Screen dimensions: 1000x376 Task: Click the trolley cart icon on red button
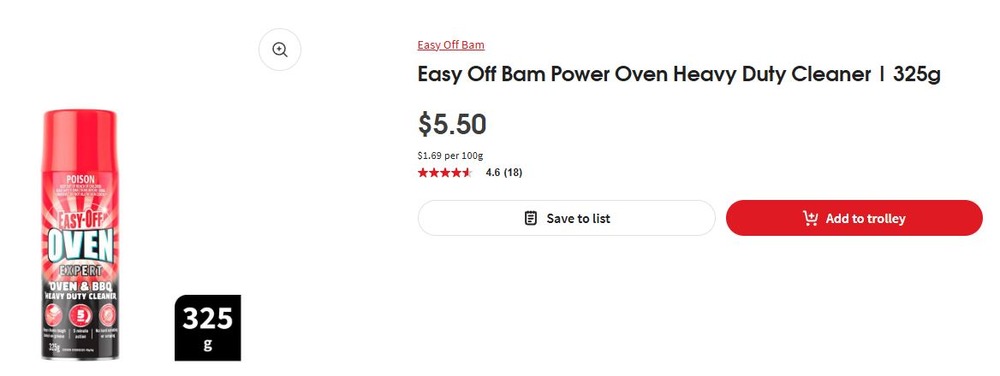pos(810,219)
